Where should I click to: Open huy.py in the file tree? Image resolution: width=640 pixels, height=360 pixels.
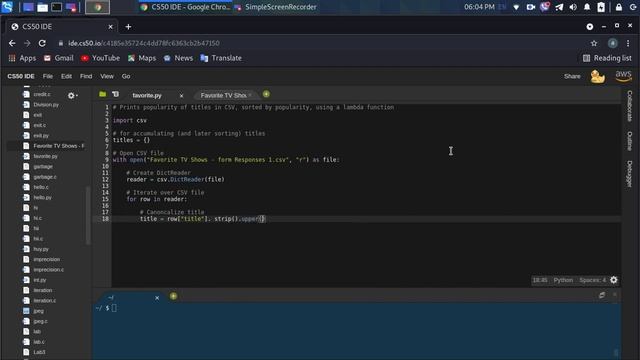pos(41,249)
